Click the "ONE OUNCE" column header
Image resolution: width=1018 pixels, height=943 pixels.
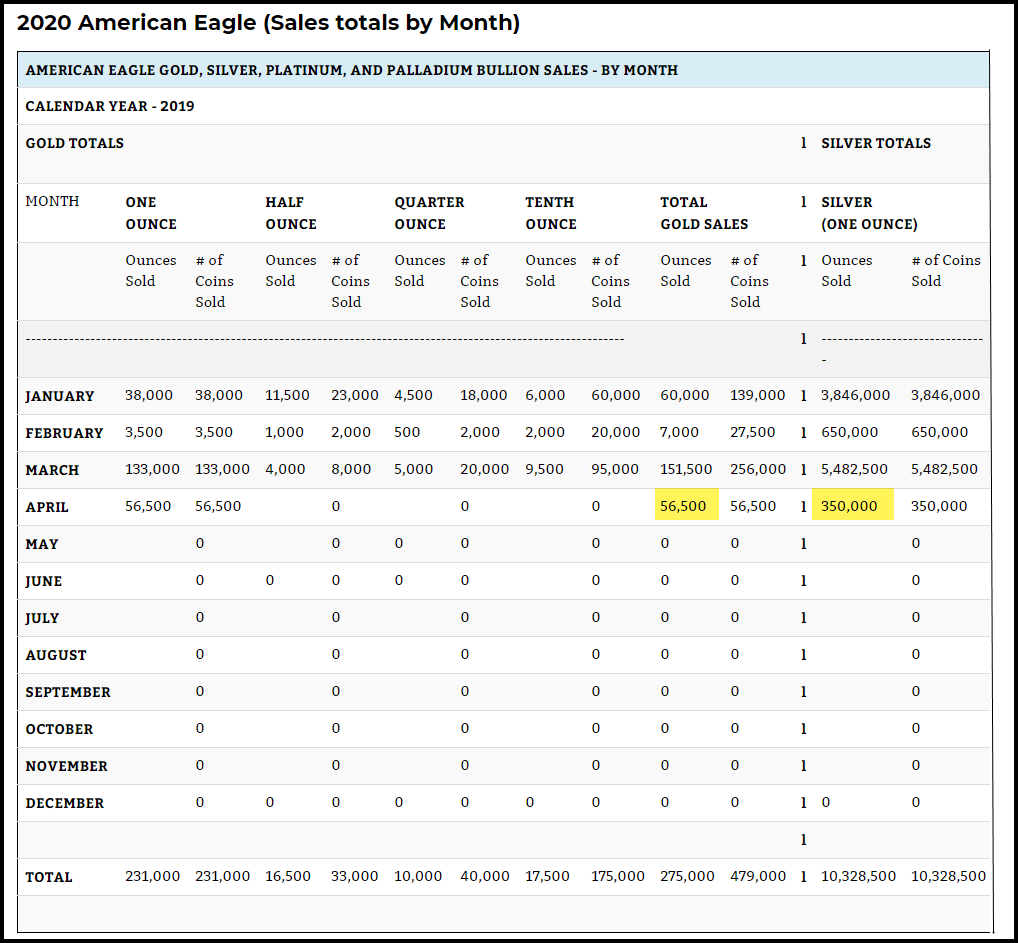(x=151, y=213)
